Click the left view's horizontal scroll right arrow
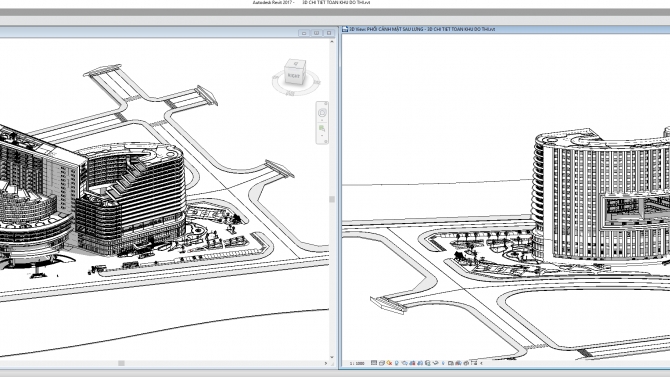This screenshot has width=670, height=377. (326, 363)
